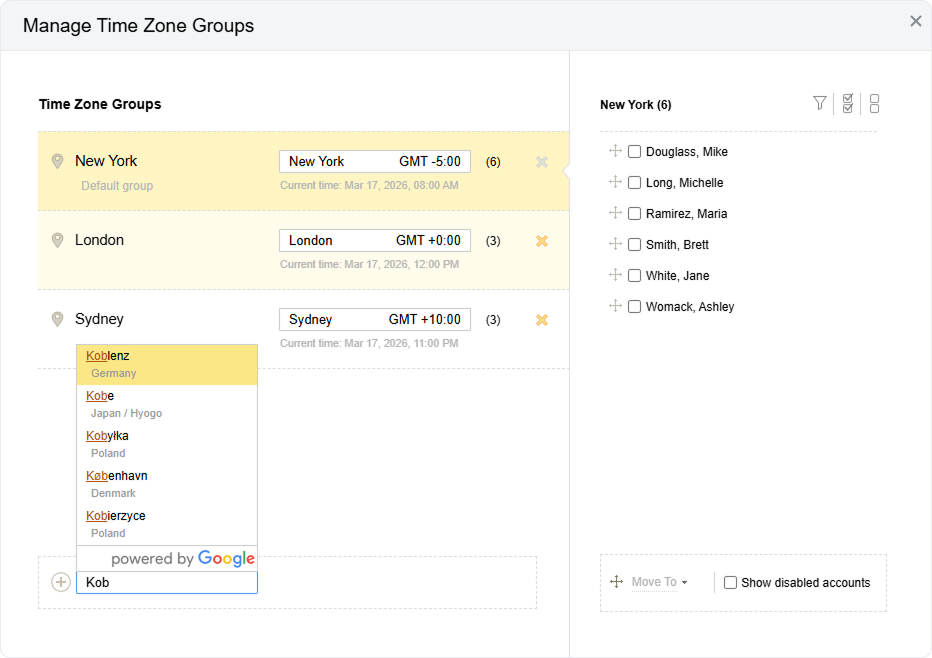Click the move handle beside Ramirez, Maria
932x658 pixels.
[x=614, y=213]
